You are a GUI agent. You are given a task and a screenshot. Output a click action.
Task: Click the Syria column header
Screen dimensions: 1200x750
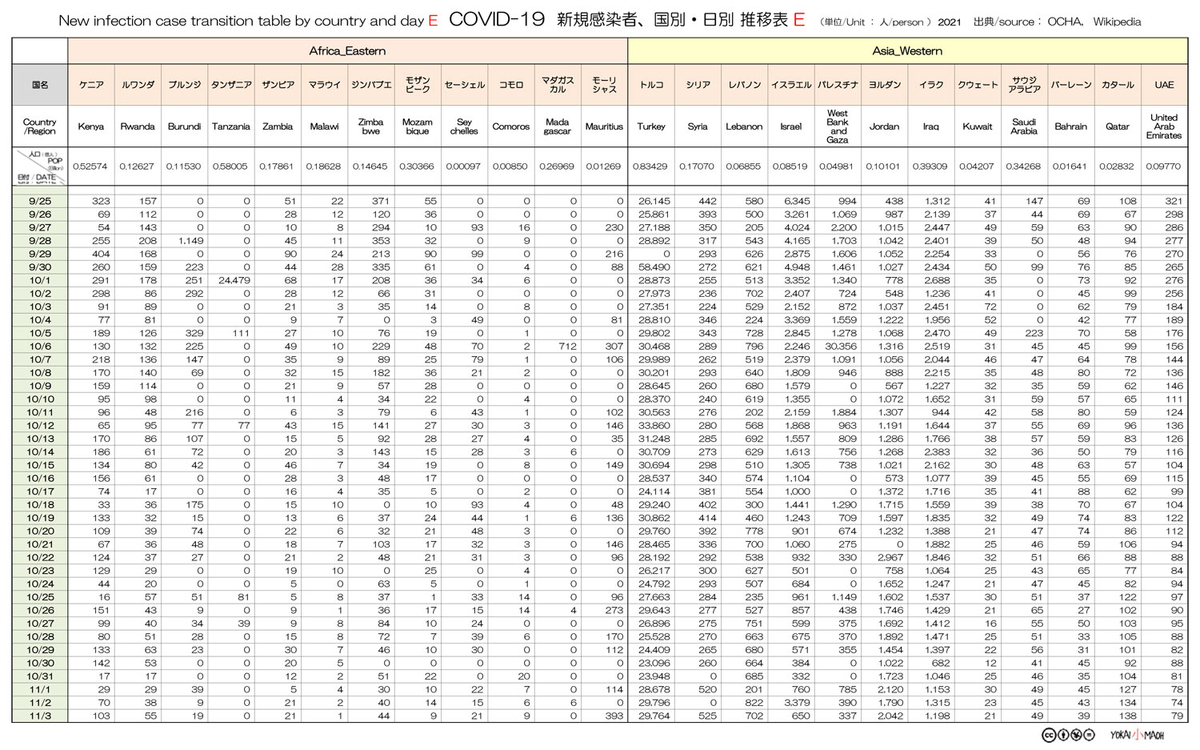[698, 127]
